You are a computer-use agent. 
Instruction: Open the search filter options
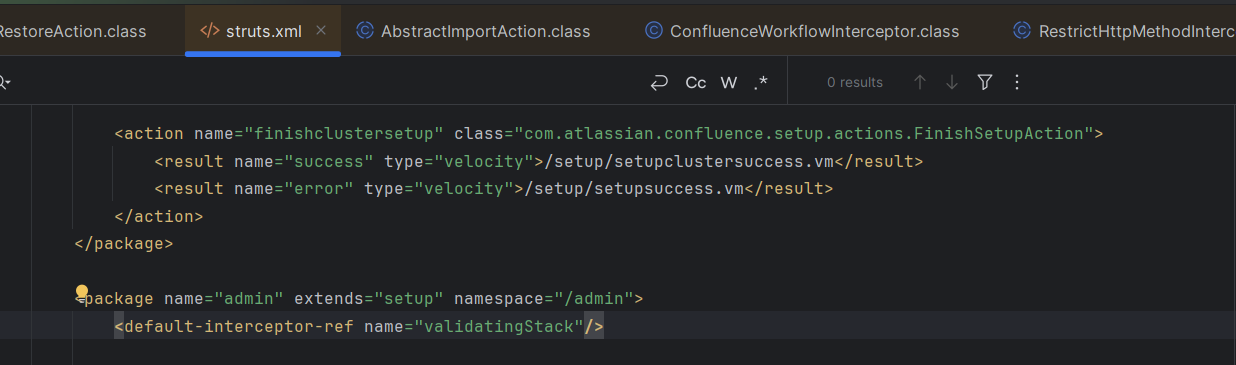[x=985, y=83]
